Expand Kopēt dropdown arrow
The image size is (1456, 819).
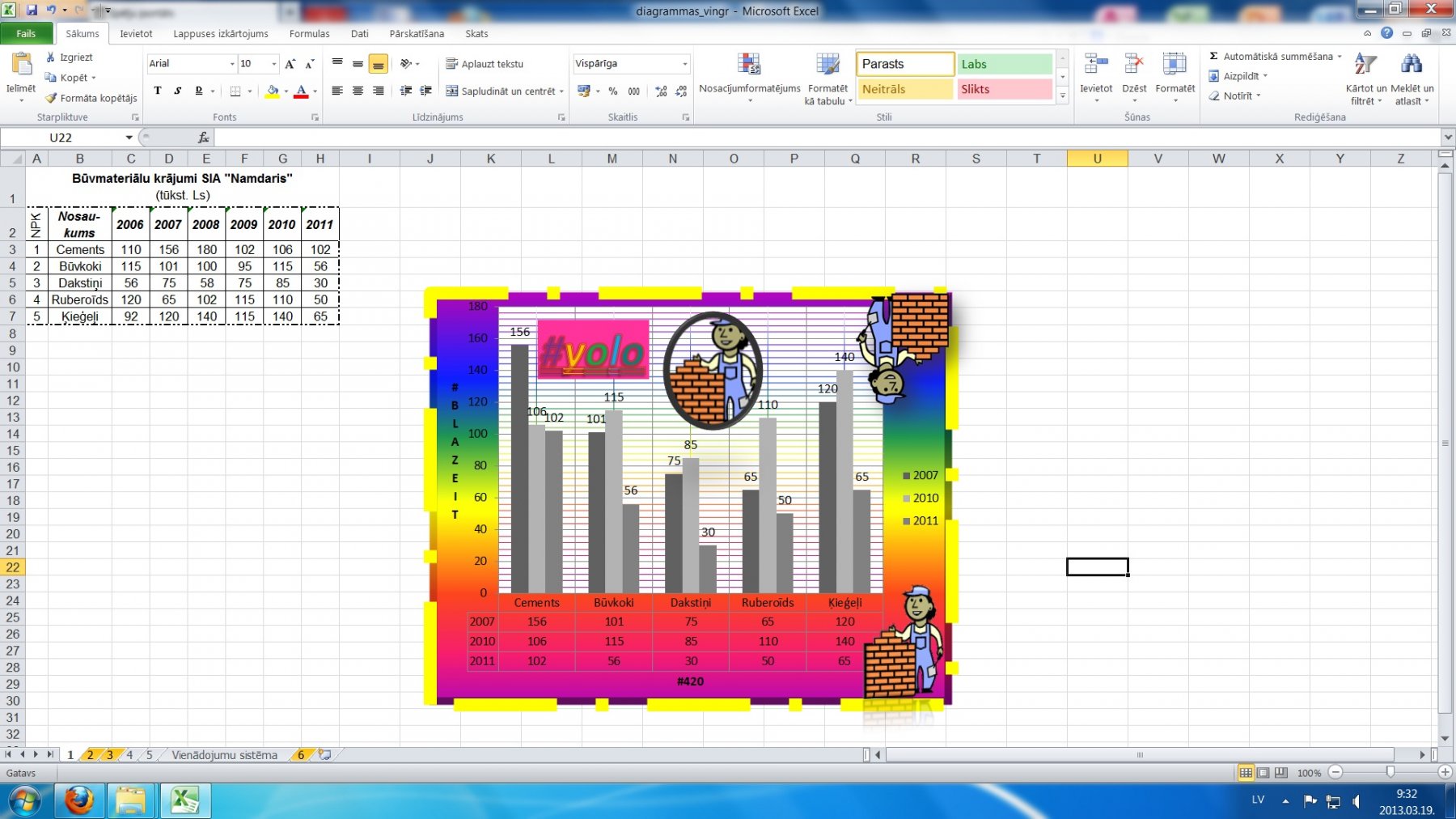click(x=94, y=79)
